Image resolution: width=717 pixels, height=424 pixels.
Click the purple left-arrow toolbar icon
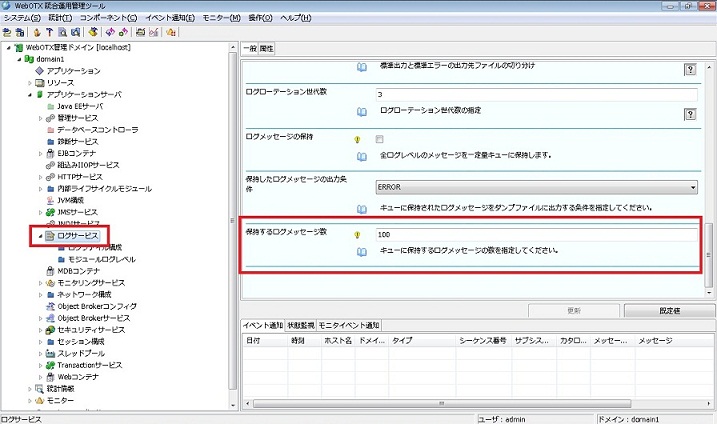click(x=110, y=32)
